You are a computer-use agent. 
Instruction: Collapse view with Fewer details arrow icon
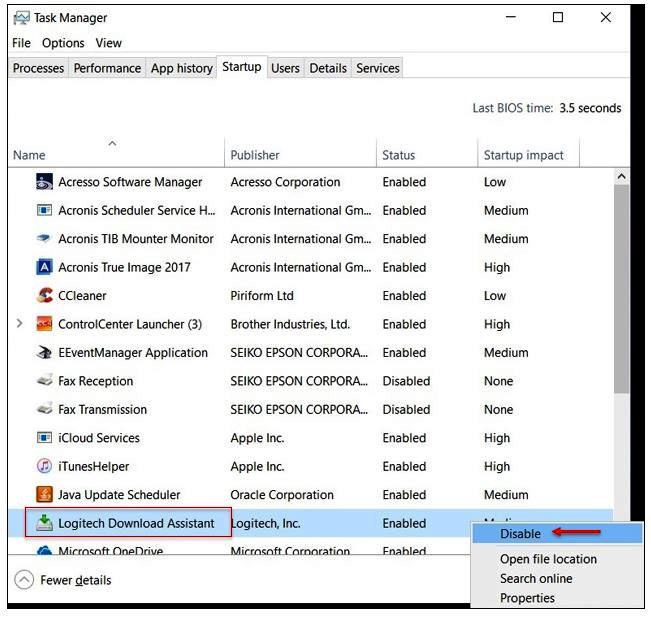point(24,580)
